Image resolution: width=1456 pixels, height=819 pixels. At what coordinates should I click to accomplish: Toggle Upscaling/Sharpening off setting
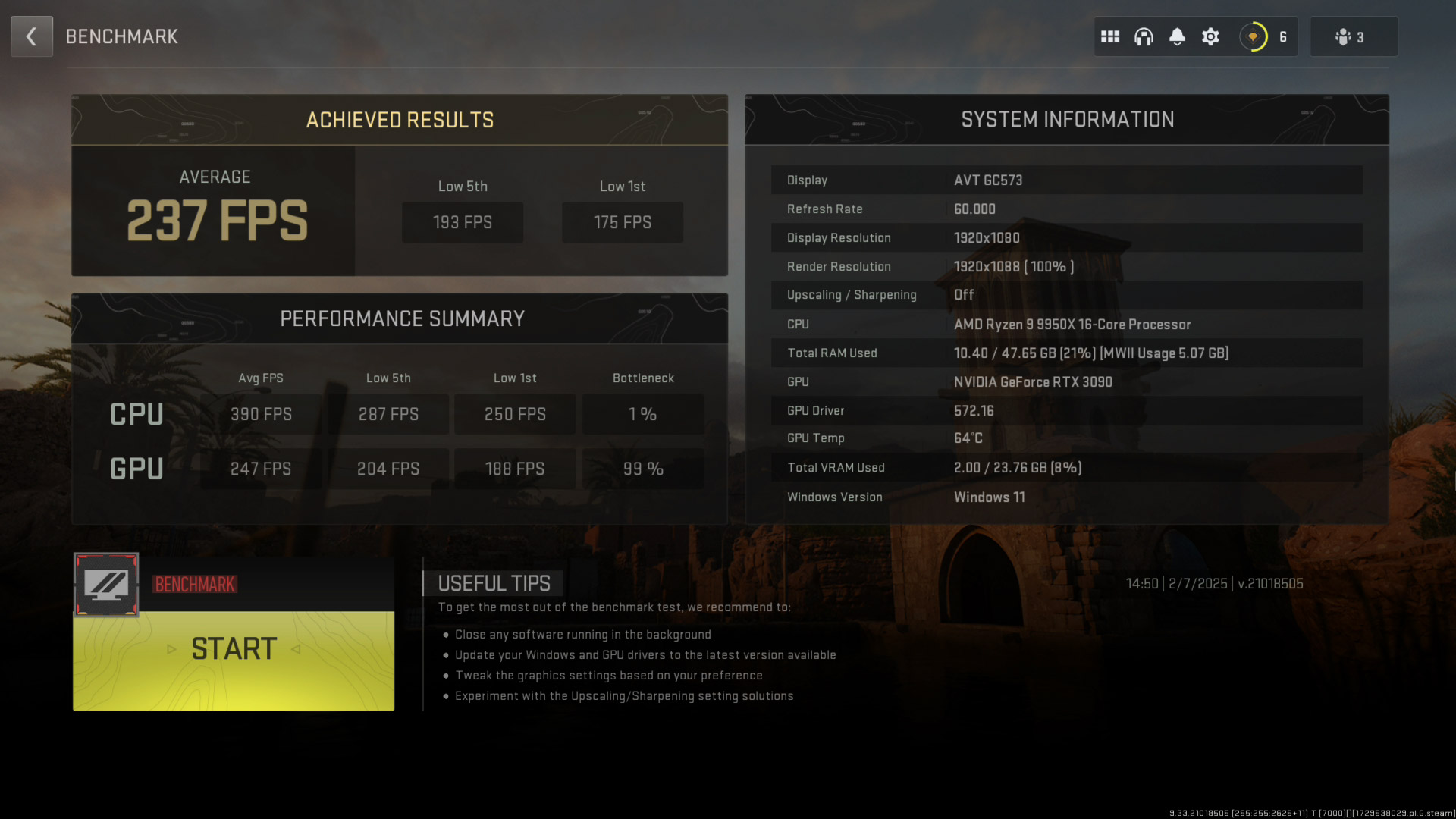tap(963, 294)
